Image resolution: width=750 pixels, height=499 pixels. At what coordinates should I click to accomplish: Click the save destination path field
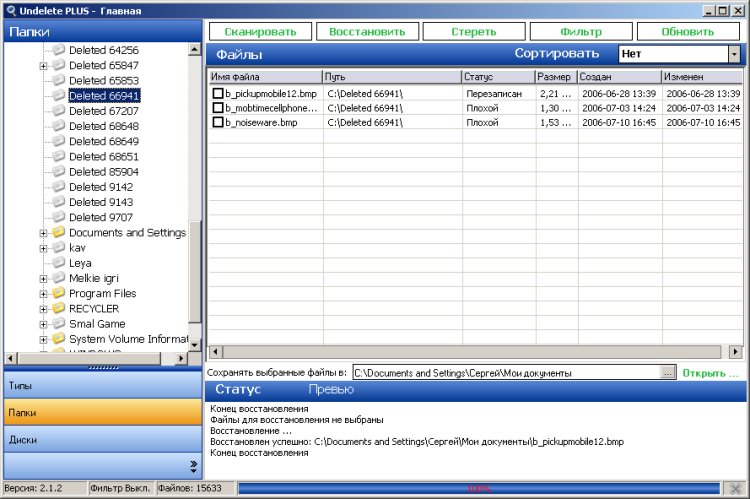[506, 373]
